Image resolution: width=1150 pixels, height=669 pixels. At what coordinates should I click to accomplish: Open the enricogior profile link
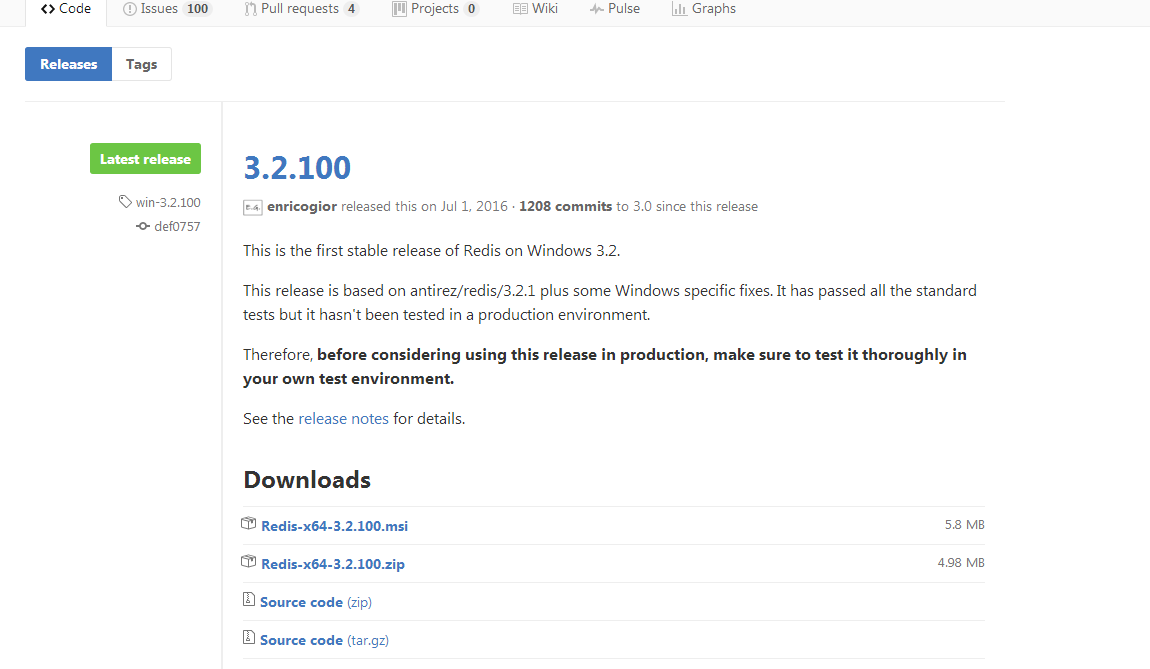(301, 206)
